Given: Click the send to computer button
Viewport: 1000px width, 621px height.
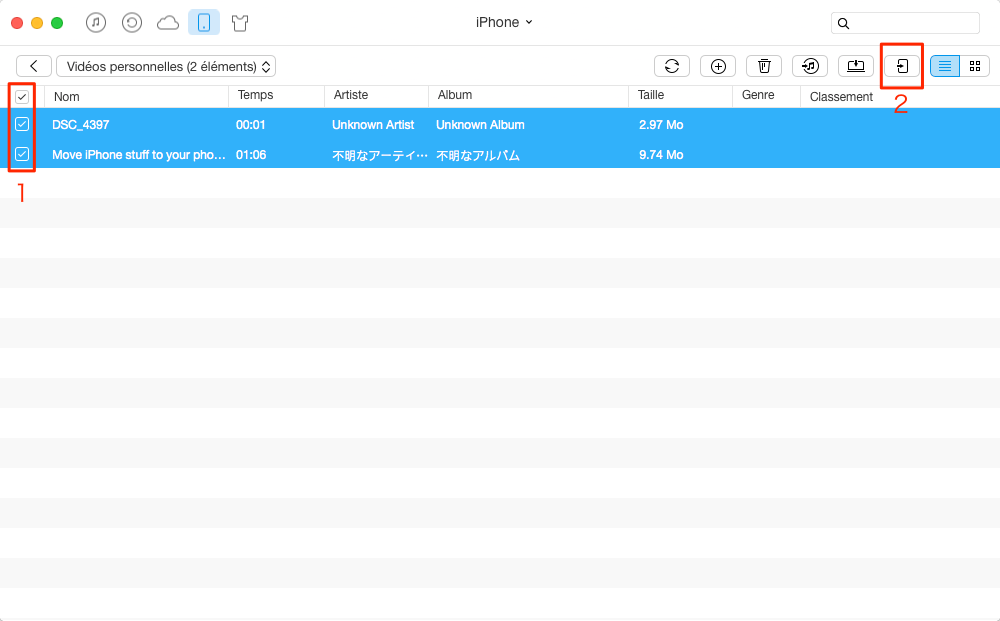Looking at the screenshot, I should [x=856, y=66].
